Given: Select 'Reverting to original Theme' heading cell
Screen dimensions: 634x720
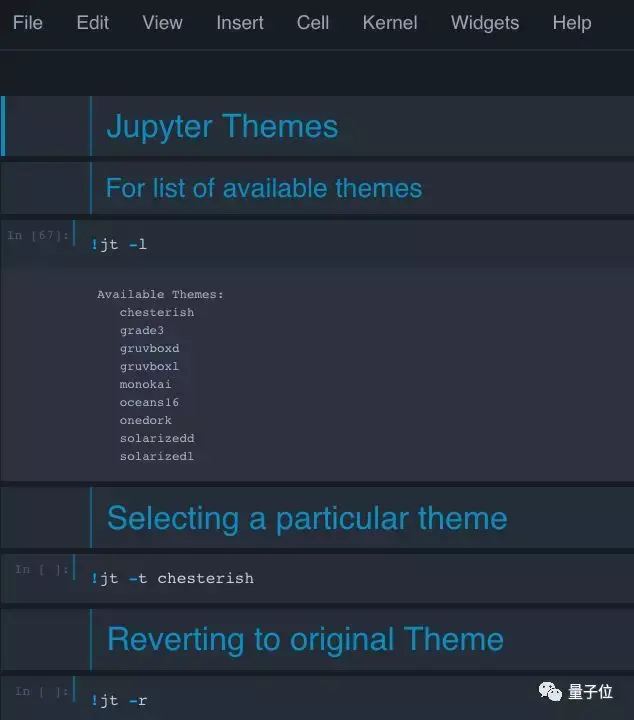Looking at the screenshot, I should pos(317,639).
